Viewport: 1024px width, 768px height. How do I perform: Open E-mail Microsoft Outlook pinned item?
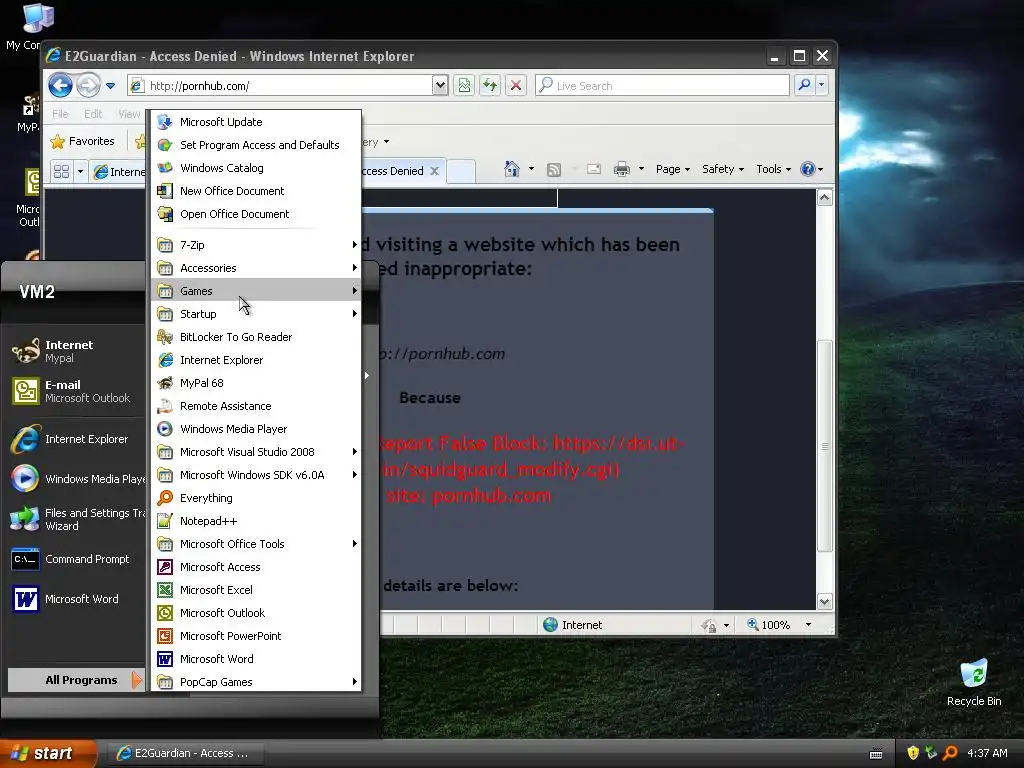(77, 391)
